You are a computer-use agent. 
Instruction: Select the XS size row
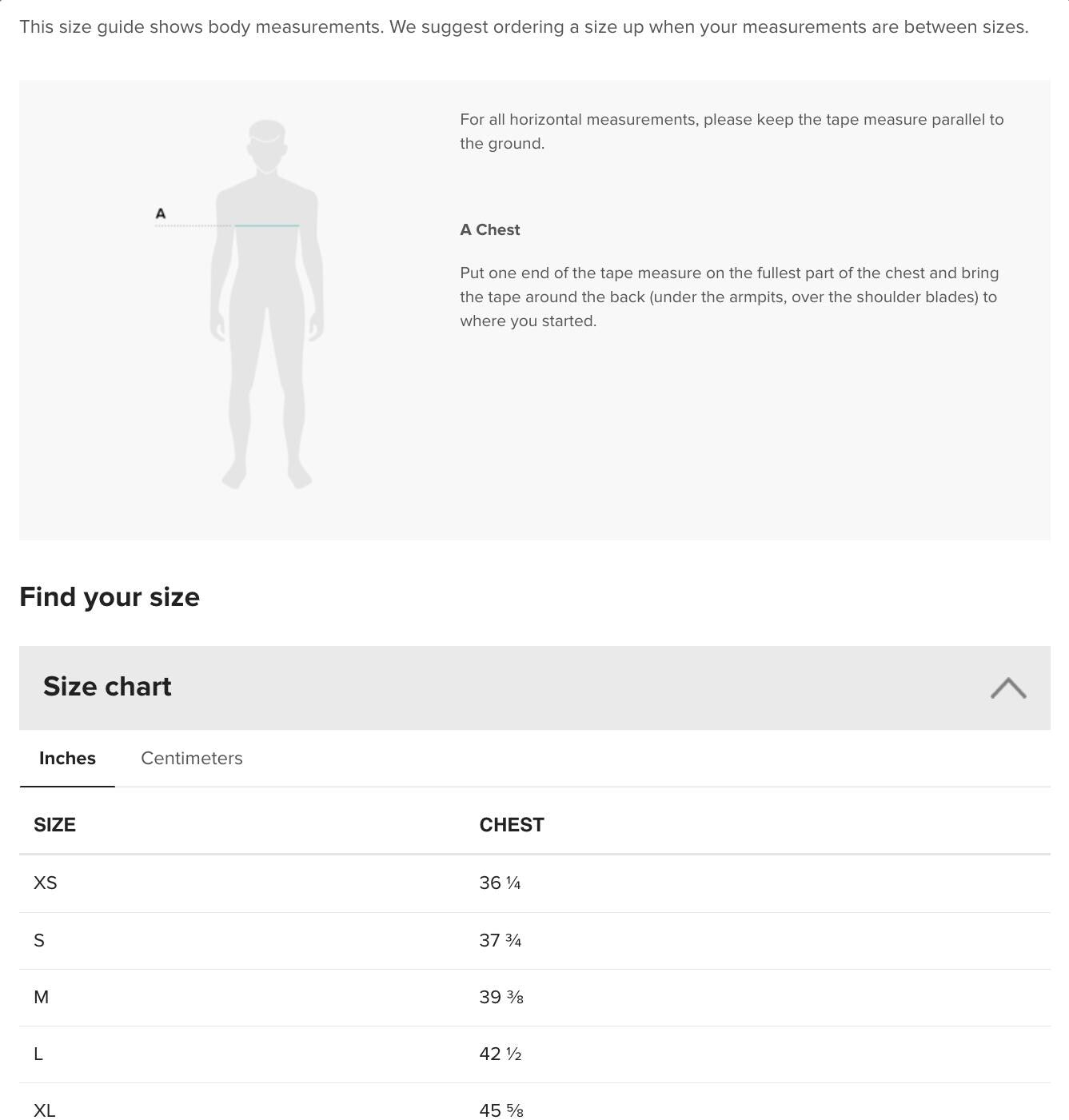pyautogui.click(x=535, y=883)
